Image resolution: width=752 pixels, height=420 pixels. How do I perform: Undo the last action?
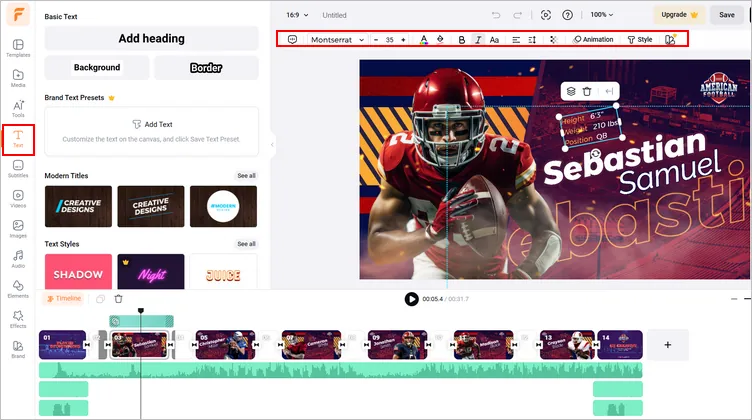(x=496, y=15)
